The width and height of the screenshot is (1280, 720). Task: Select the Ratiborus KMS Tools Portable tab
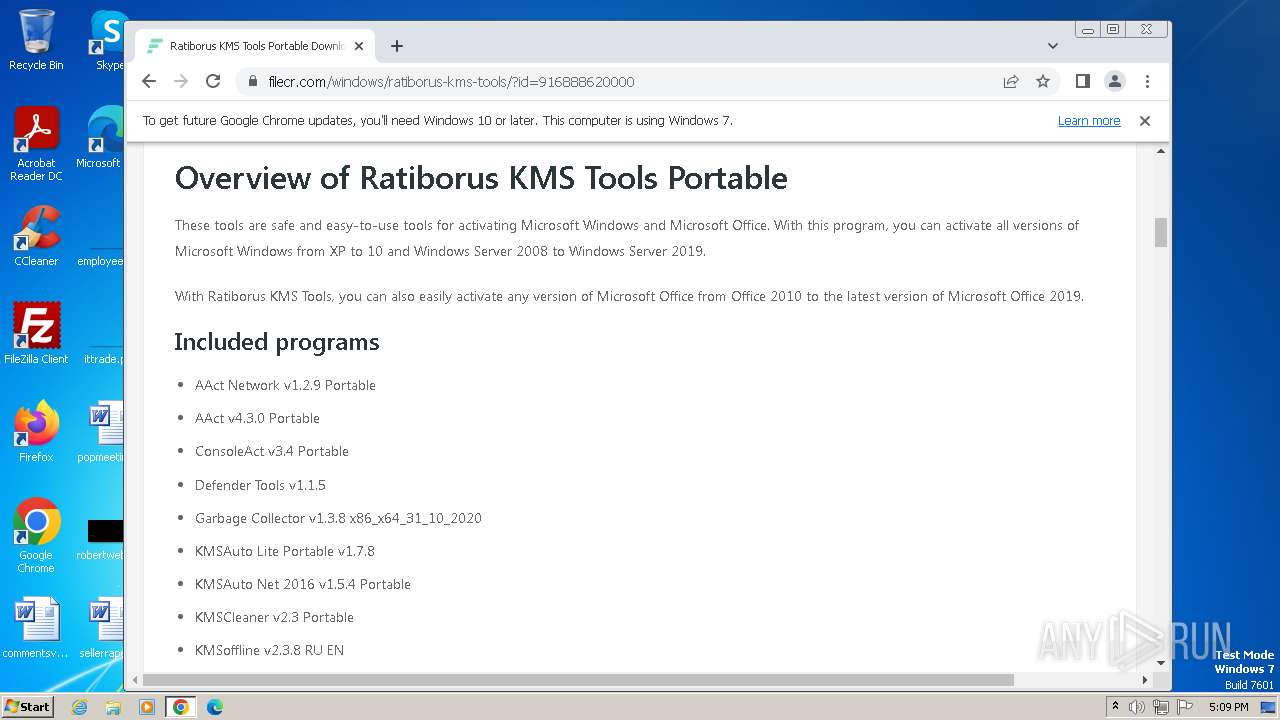click(255, 46)
